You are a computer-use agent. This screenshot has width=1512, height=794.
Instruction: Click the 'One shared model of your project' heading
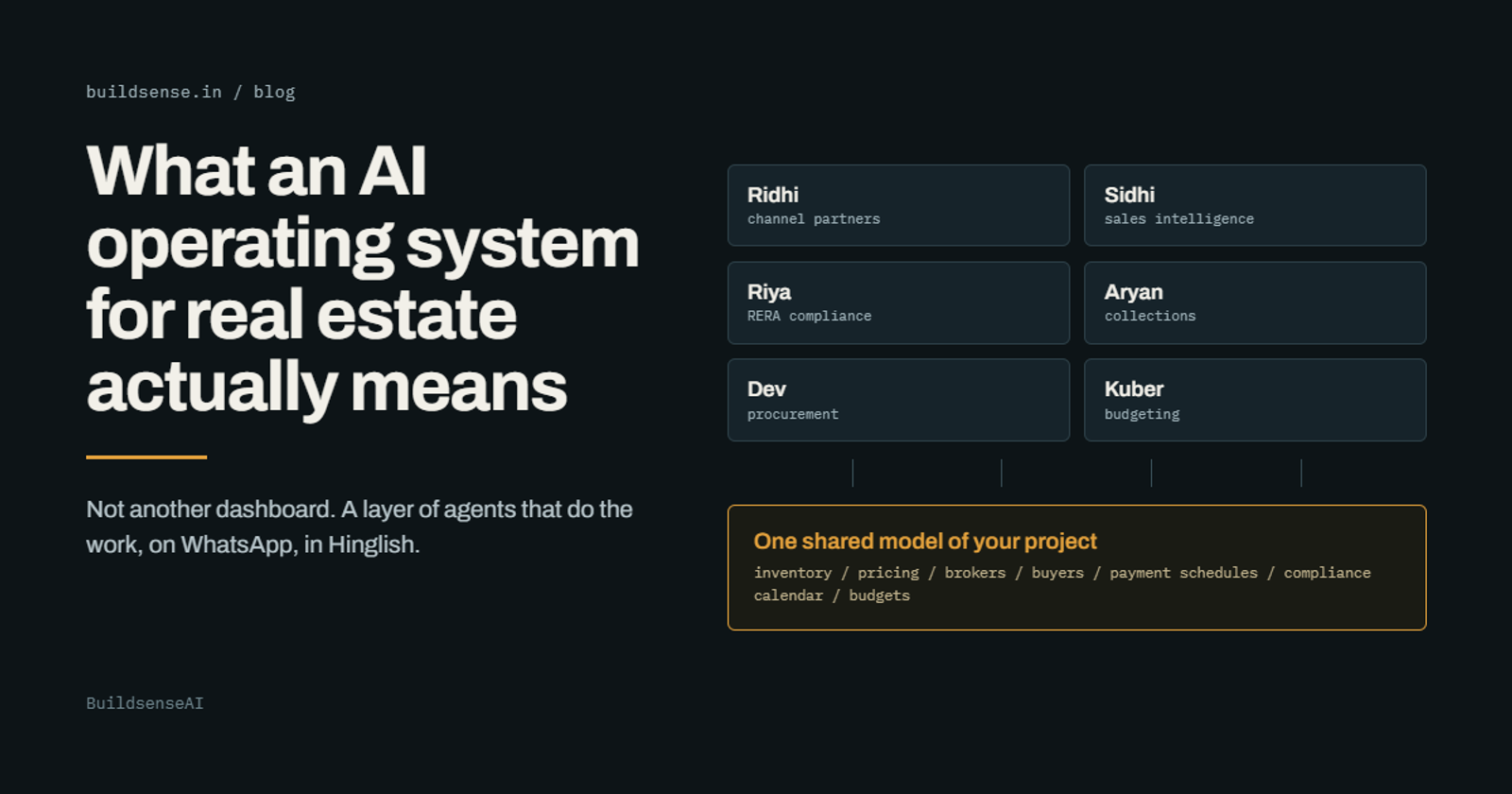pyautogui.click(x=925, y=541)
